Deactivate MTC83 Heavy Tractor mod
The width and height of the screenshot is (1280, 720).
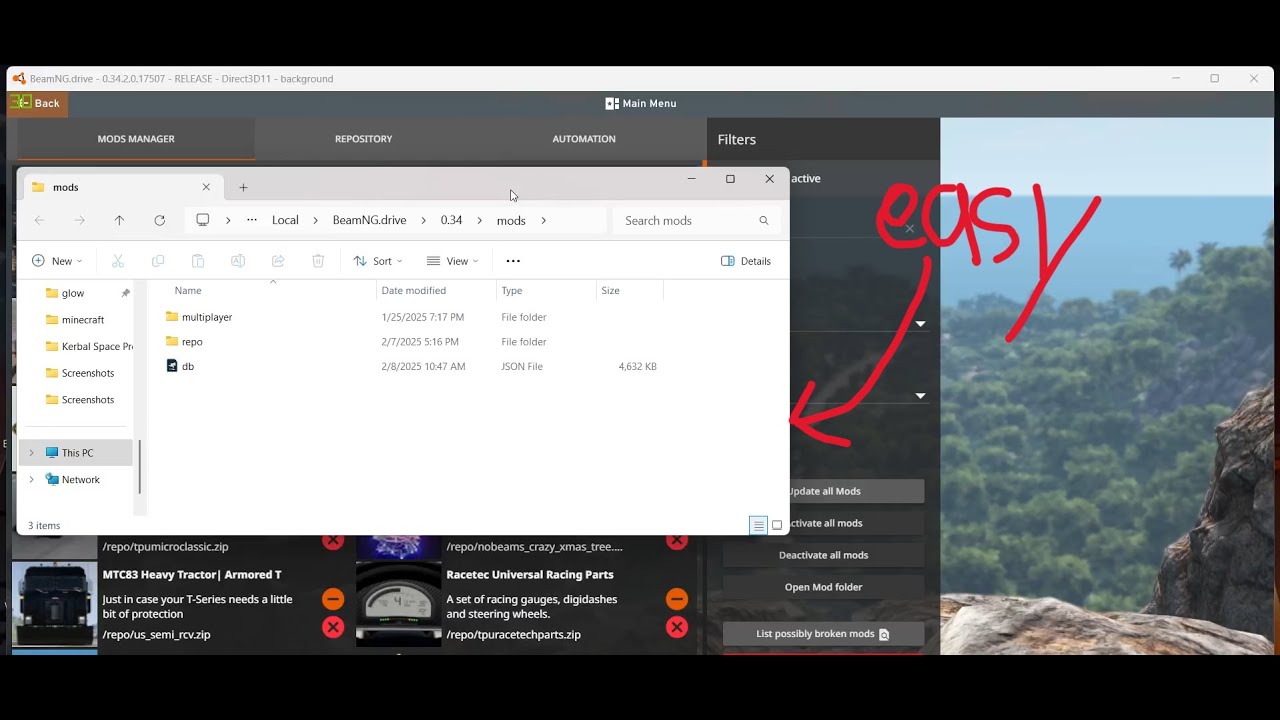pyautogui.click(x=333, y=599)
